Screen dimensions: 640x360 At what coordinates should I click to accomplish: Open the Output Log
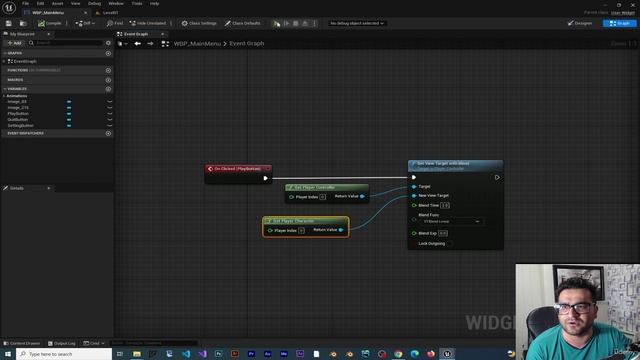pos(62,343)
